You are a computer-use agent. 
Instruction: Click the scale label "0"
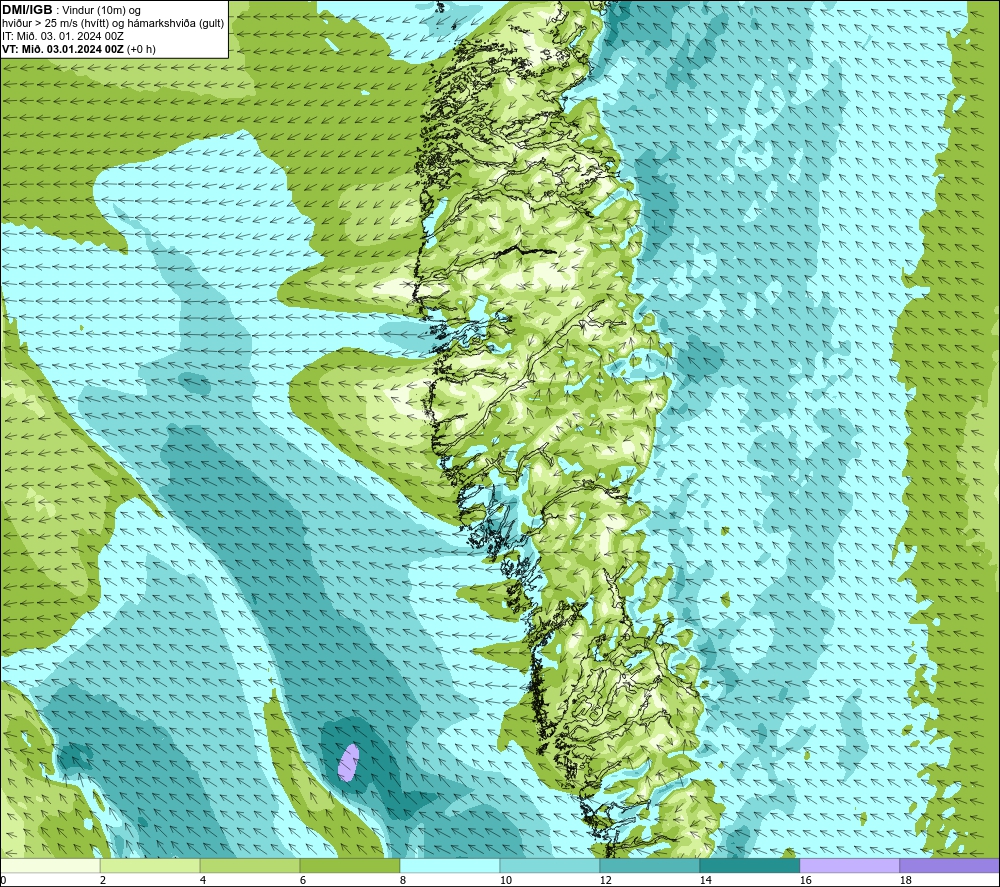coord(3,881)
